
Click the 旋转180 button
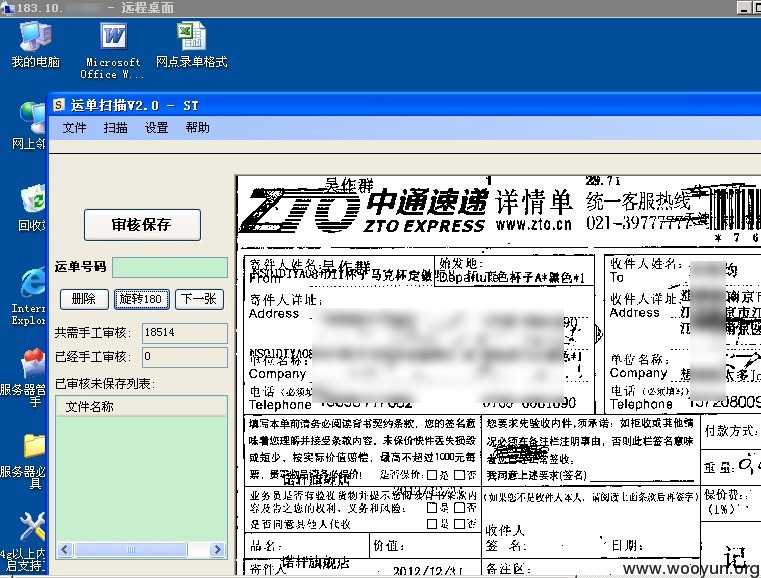pos(142,299)
